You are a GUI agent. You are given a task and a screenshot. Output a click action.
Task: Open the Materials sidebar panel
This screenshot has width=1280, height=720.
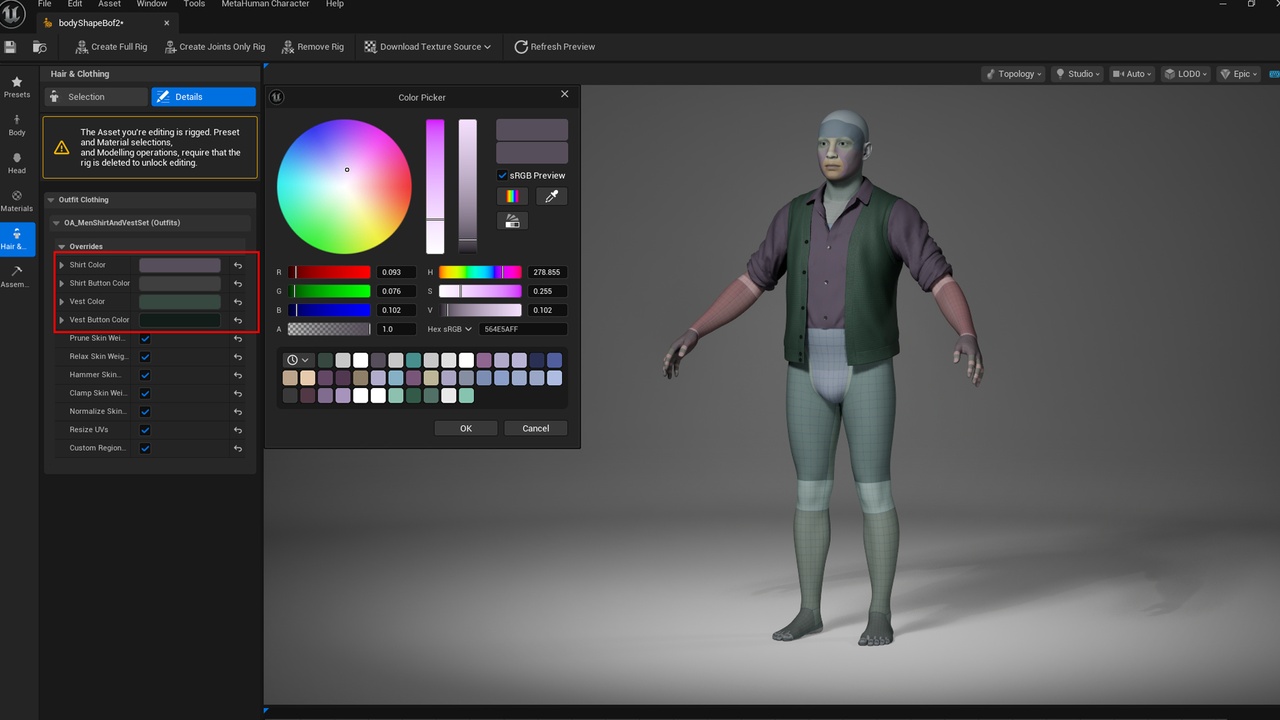tap(17, 201)
